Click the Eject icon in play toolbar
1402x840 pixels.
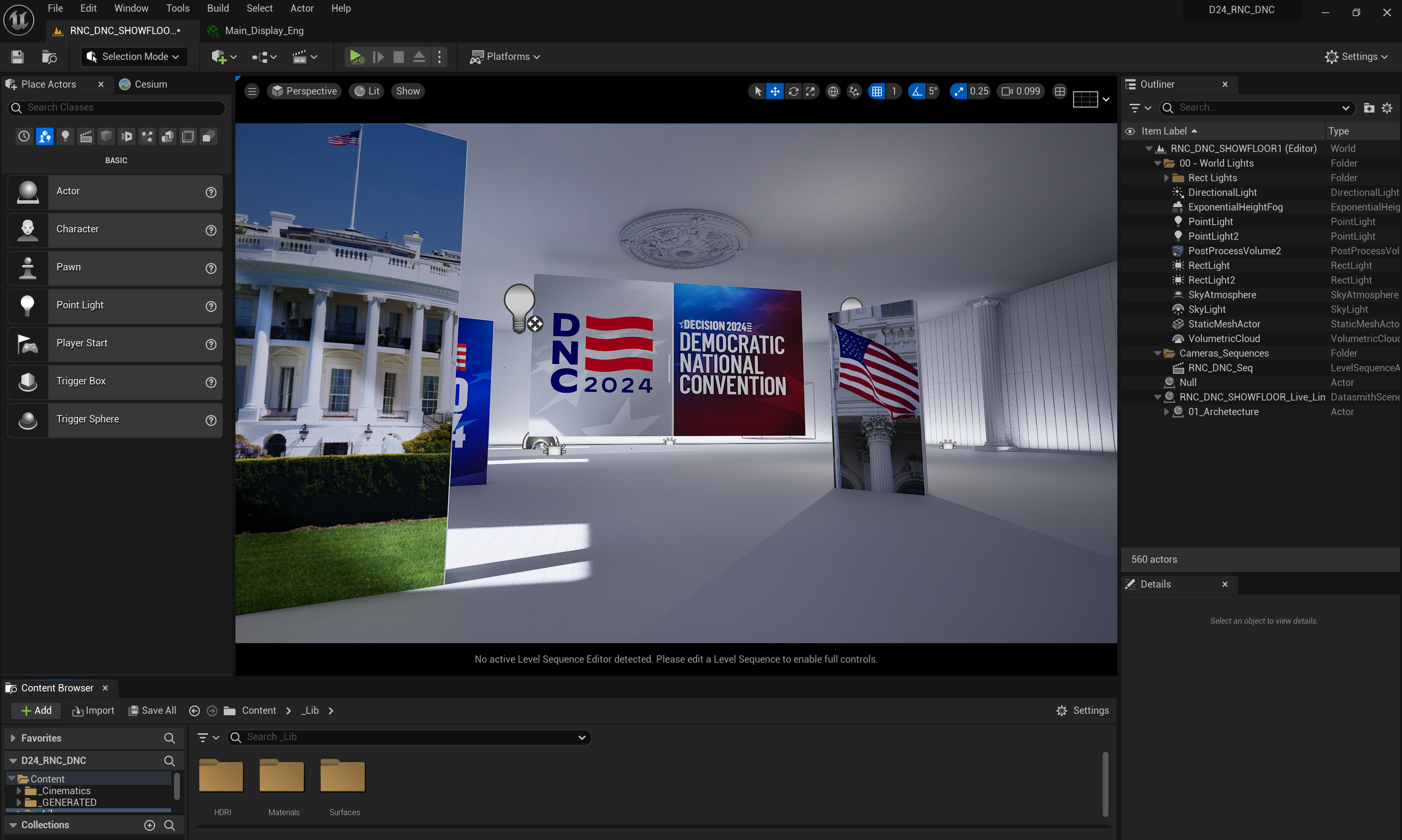pos(419,57)
